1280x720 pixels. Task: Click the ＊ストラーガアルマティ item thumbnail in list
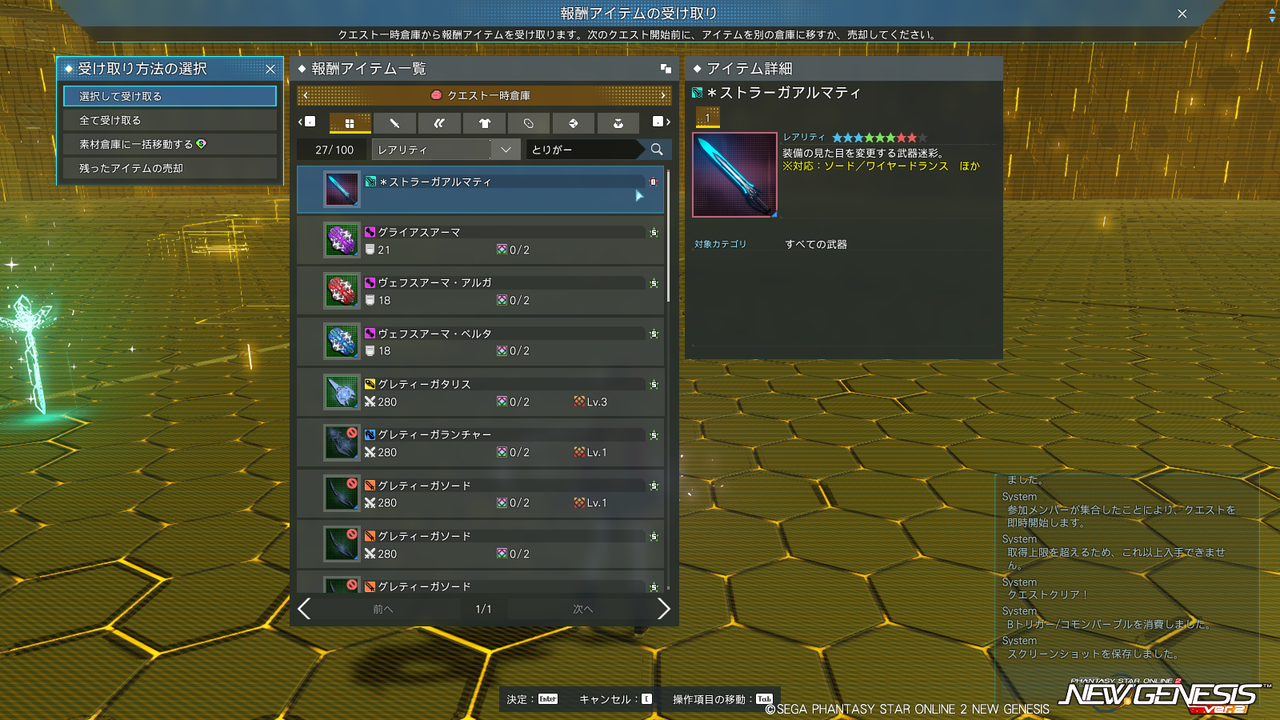pyautogui.click(x=341, y=189)
